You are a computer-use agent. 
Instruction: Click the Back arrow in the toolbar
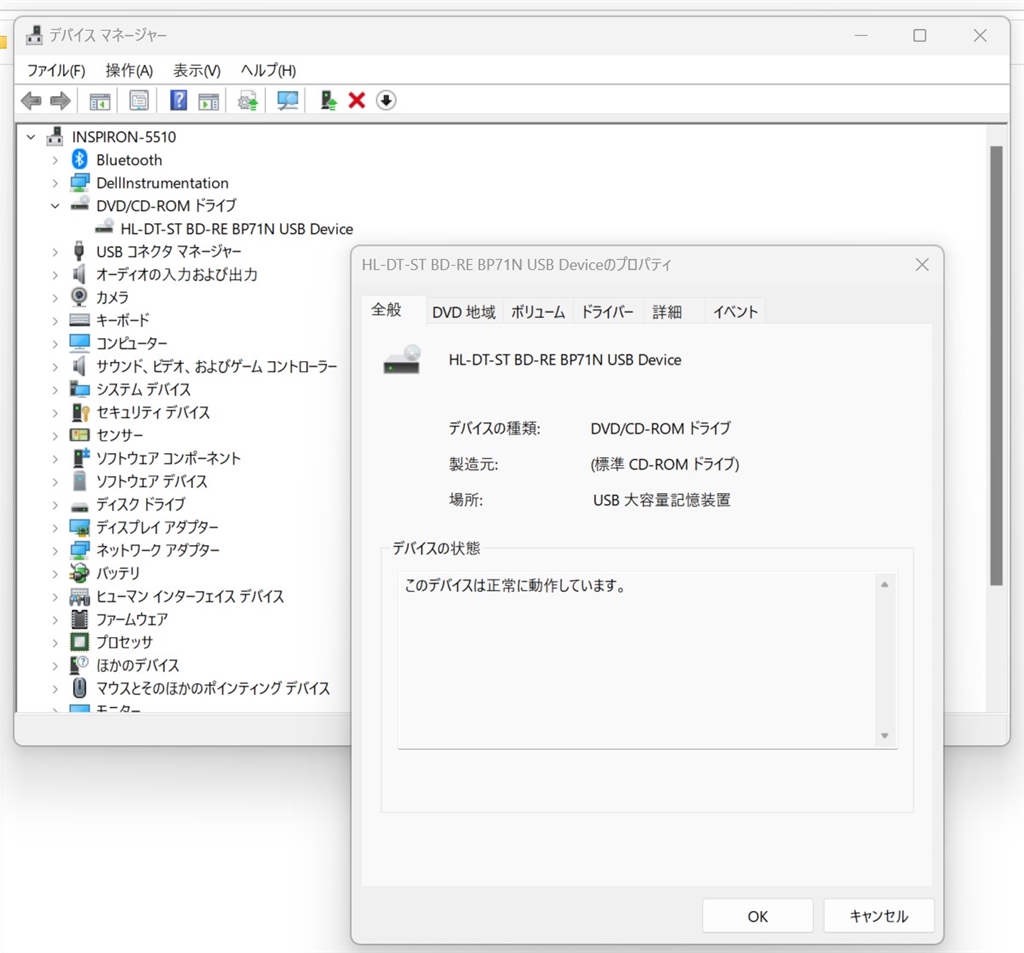31,101
